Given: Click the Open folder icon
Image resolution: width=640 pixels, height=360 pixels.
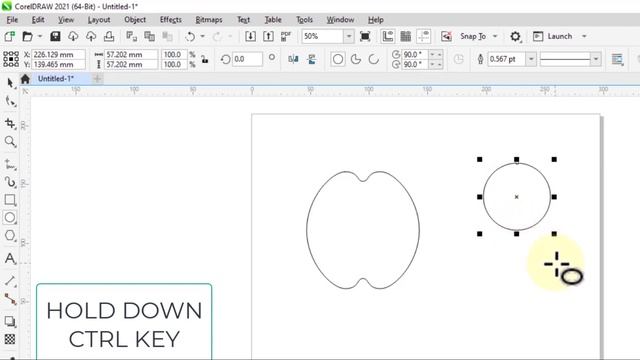Looking at the screenshot, I should 27,36.
